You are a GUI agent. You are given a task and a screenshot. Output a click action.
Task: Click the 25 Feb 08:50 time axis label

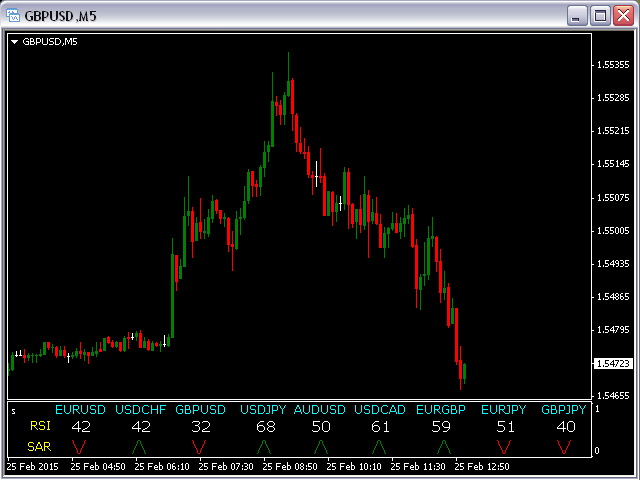290,466
